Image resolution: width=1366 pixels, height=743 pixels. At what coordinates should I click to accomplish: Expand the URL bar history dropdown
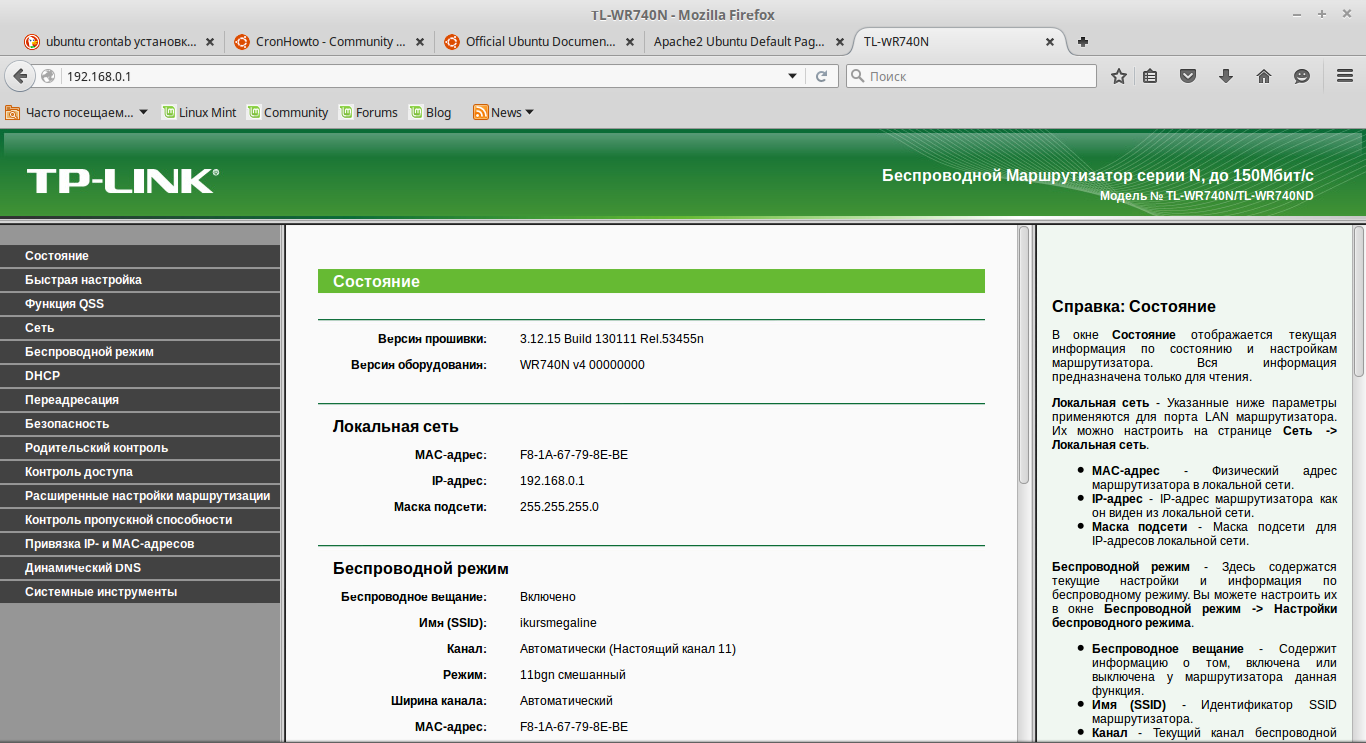click(793, 76)
